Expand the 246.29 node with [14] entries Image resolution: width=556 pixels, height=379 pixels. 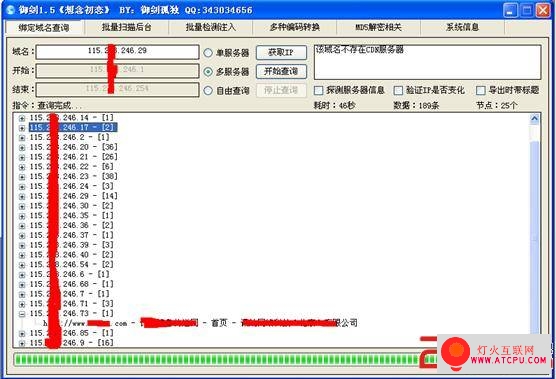(22, 196)
